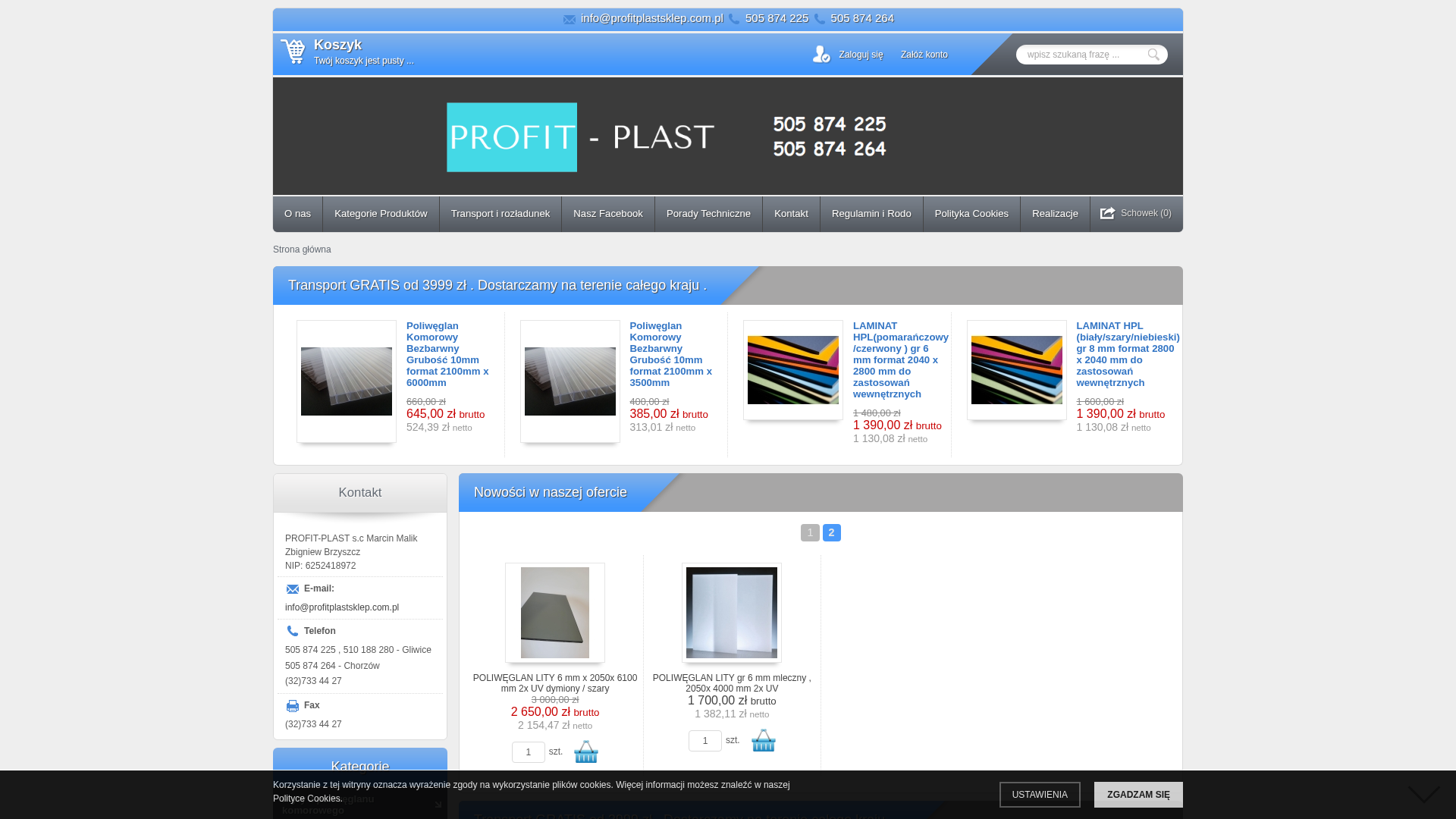This screenshot has height=819, width=1456.
Task: Open Kategorie Produktów menu
Action: pos(381,214)
